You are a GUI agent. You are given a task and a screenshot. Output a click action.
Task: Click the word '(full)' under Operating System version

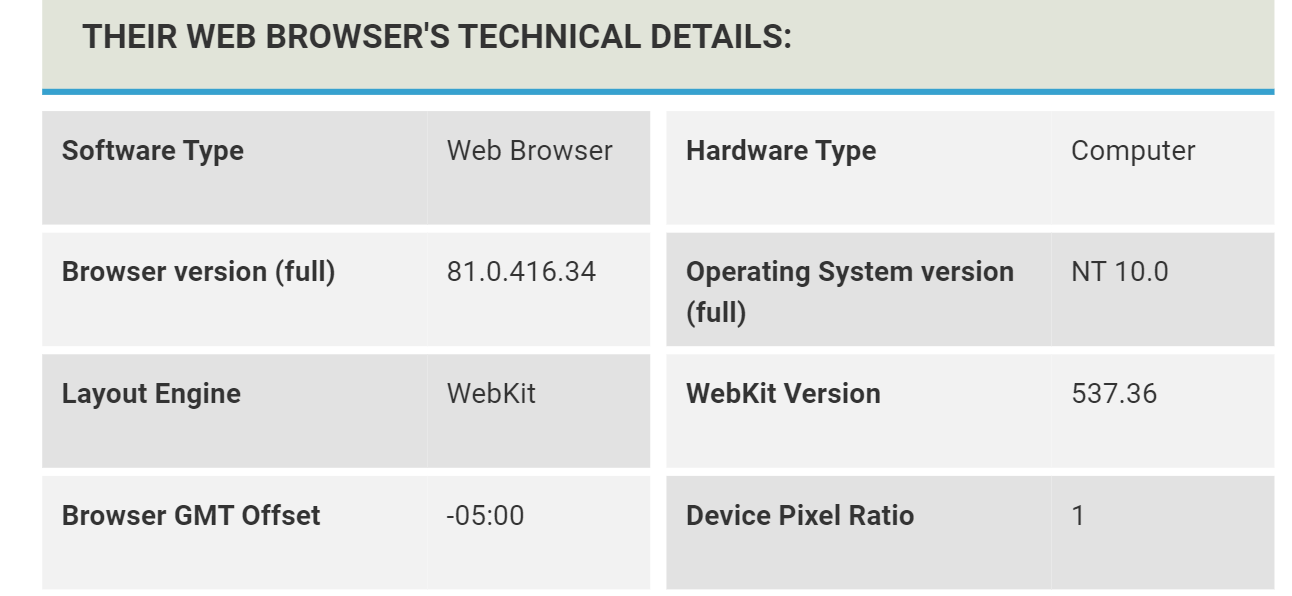click(x=716, y=314)
